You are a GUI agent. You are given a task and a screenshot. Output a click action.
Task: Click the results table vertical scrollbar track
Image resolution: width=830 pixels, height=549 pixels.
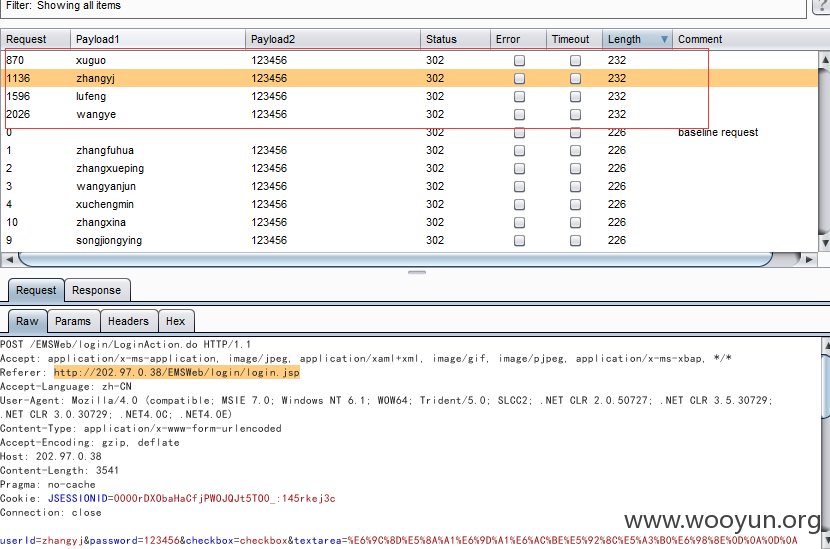(825, 151)
